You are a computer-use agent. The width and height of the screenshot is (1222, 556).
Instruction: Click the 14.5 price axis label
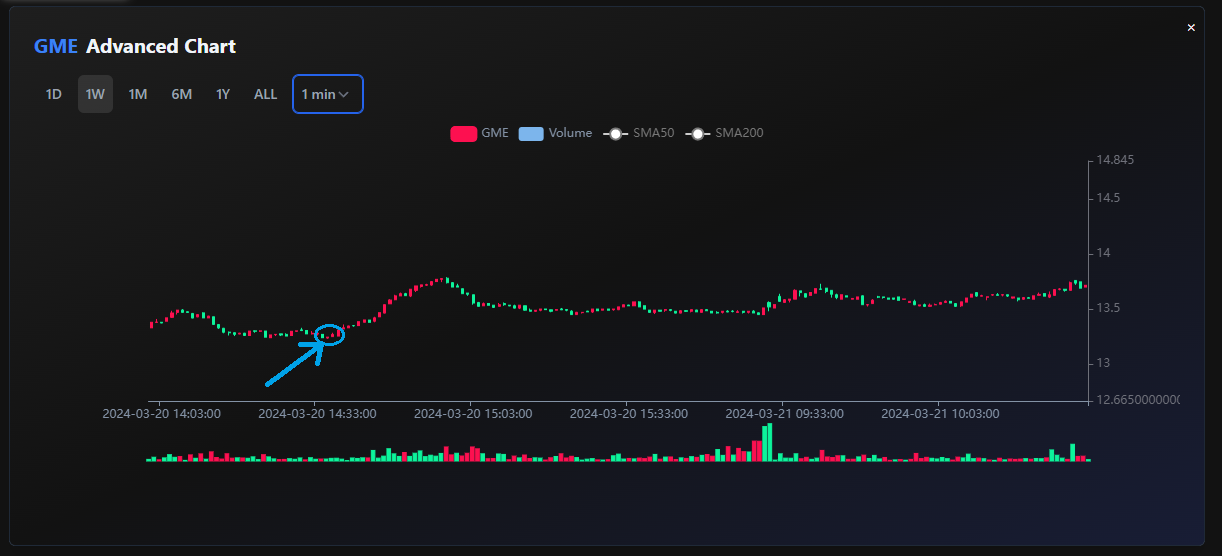coord(1108,198)
